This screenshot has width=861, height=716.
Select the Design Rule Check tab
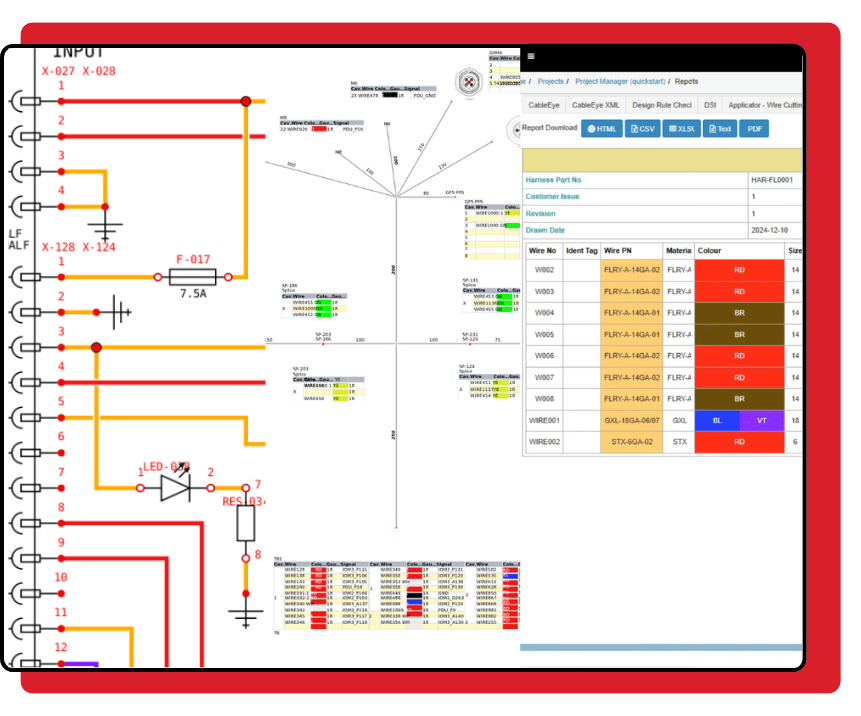pyautogui.click(x=661, y=105)
